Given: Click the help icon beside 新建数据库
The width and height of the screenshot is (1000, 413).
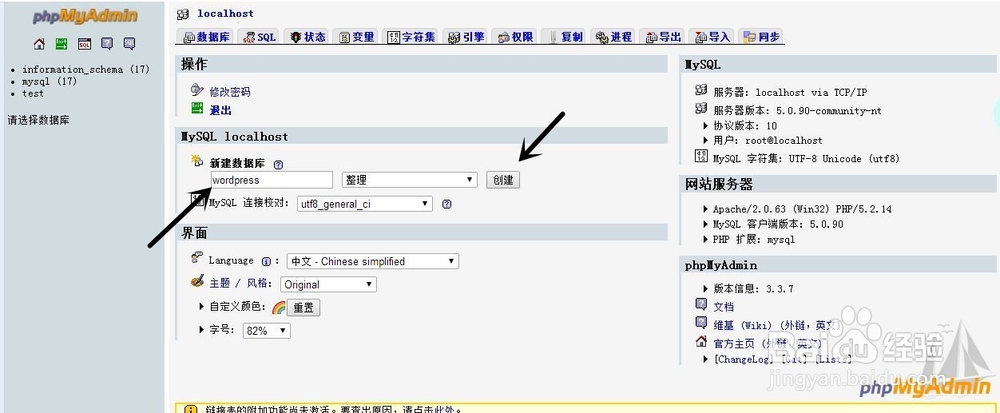Looking at the screenshot, I should 278,164.
